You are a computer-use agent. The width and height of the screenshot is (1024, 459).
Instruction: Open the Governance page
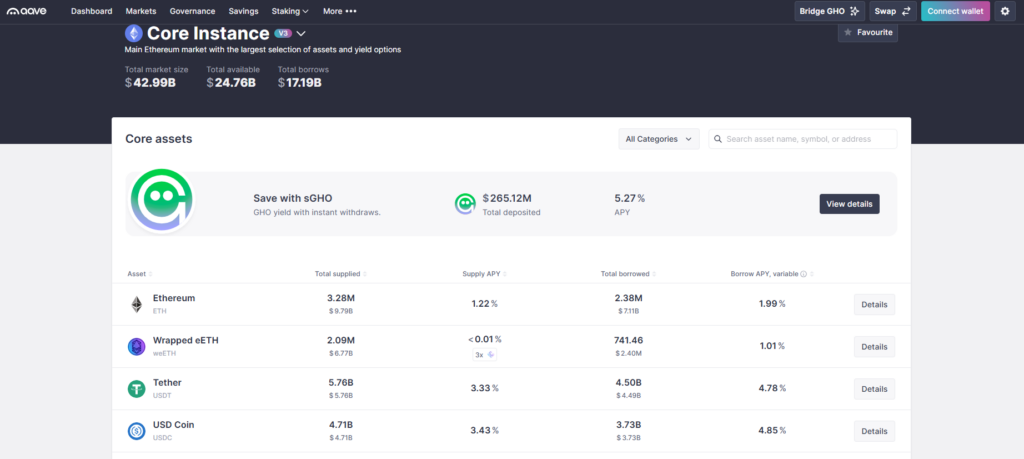tap(192, 11)
